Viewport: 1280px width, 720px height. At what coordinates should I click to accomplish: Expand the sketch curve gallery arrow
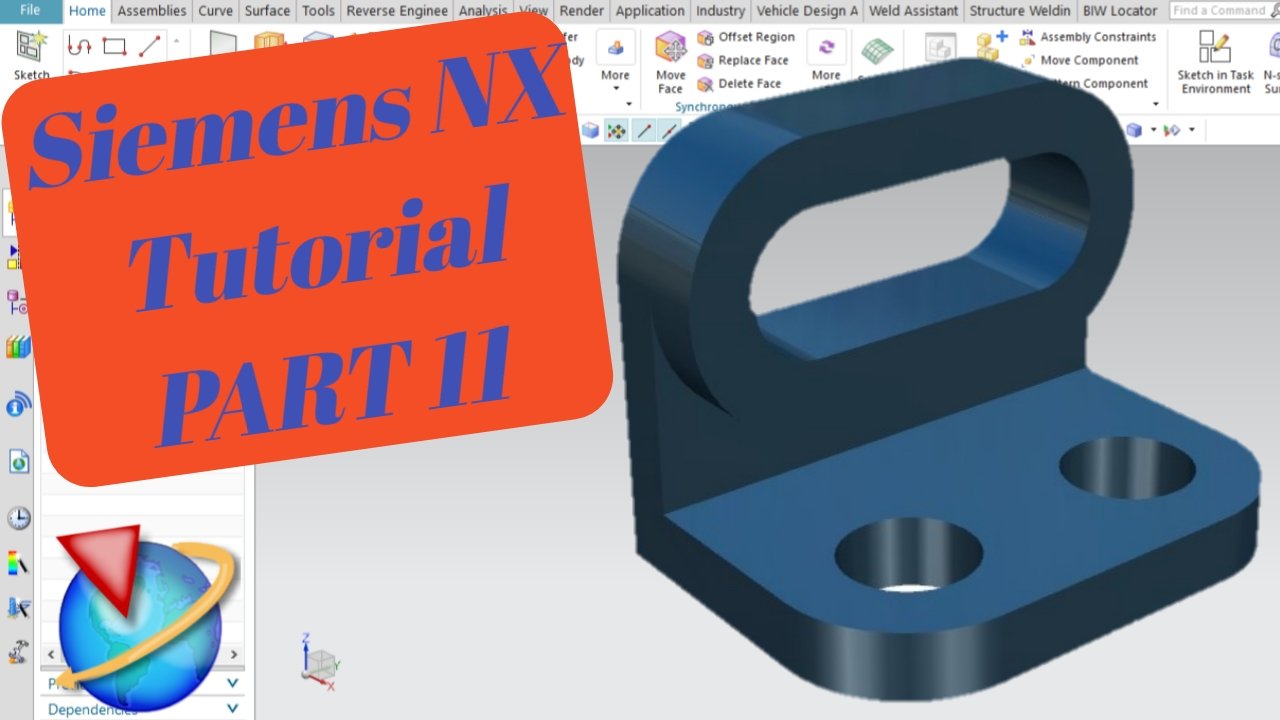tap(177, 42)
